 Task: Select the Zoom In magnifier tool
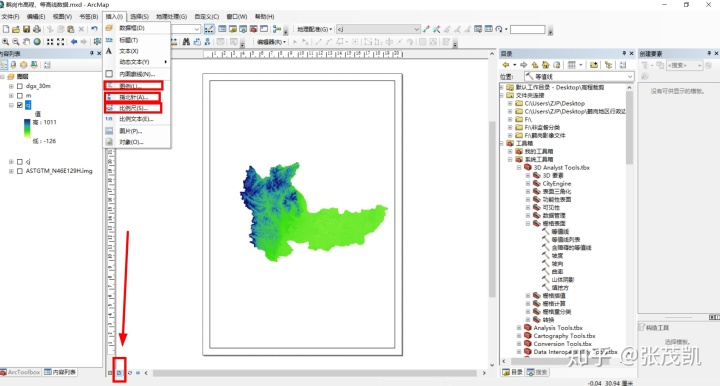[x=6, y=42]
